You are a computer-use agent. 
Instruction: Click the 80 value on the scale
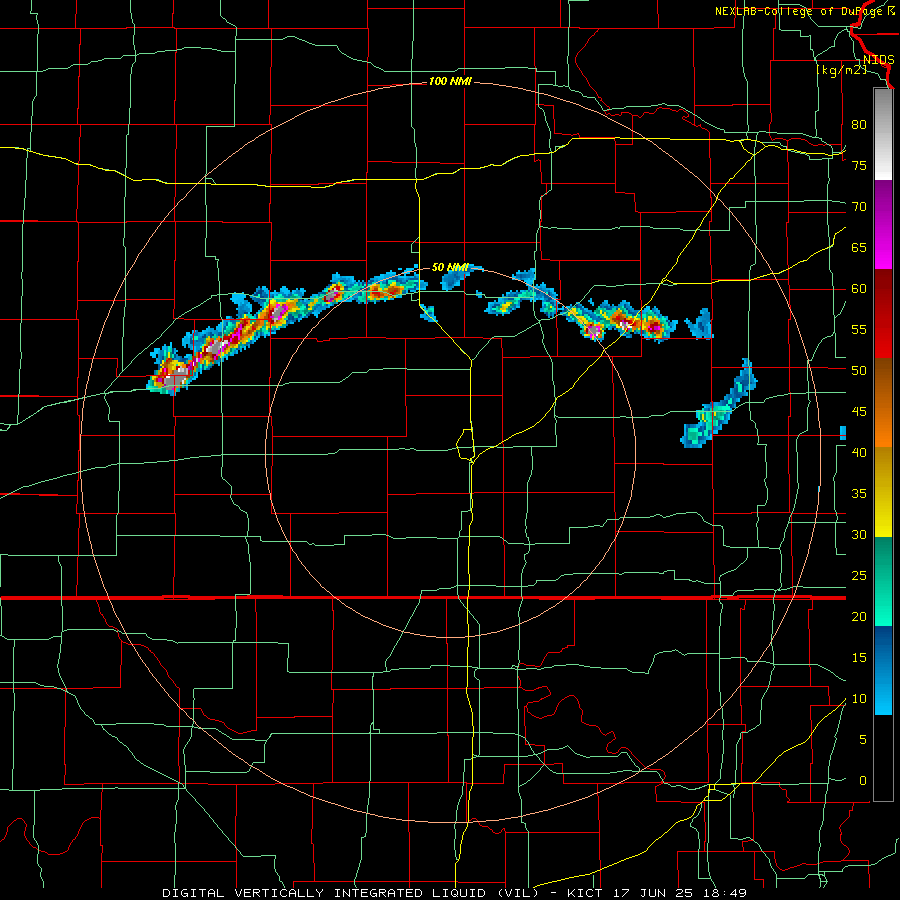tap(859, 125)
